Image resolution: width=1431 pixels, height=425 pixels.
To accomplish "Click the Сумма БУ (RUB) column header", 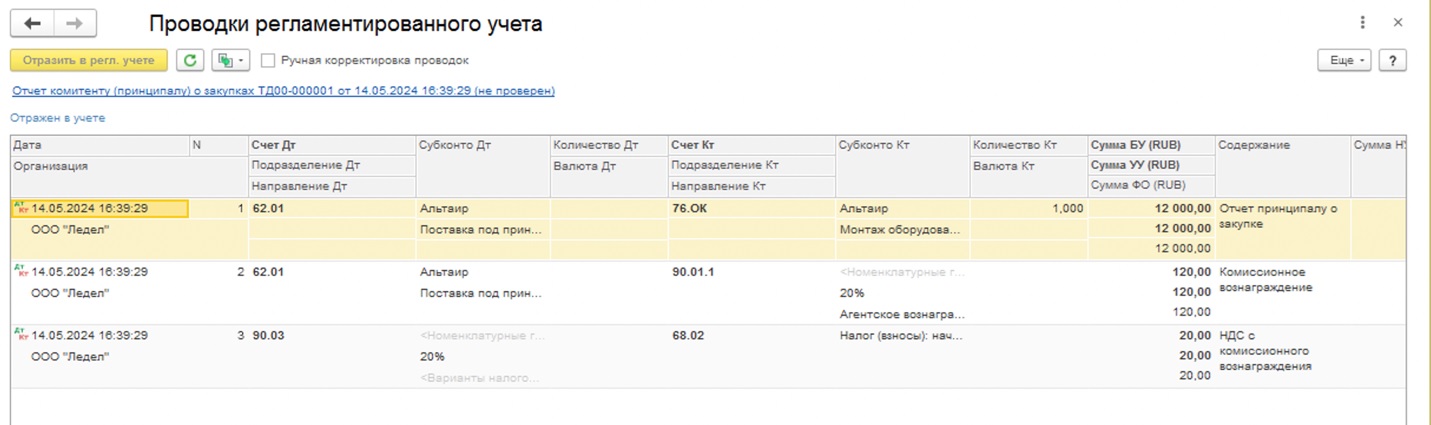I will pyautogui.click(x=1138, y=145).
